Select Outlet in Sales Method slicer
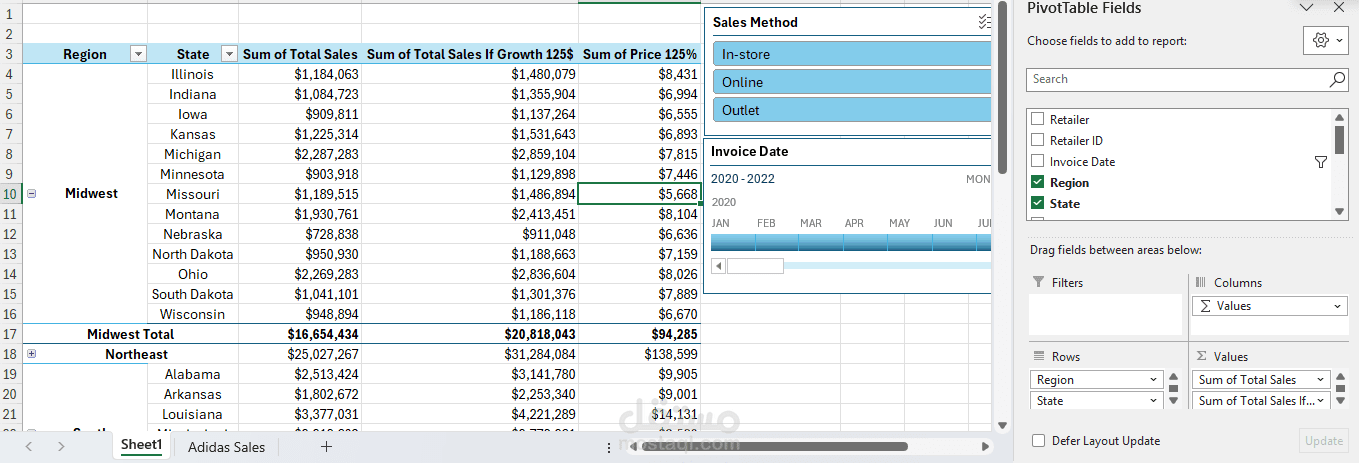Image resolution: width=1359 pixels, height=463 pixels. click(x=851, y=110)
